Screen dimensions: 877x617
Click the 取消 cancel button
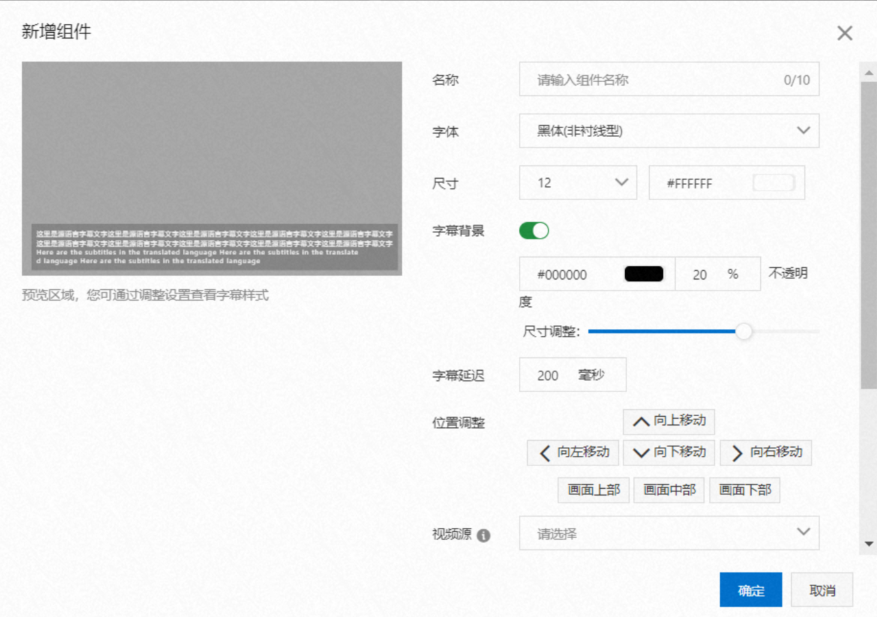click(x=822, y=589)
